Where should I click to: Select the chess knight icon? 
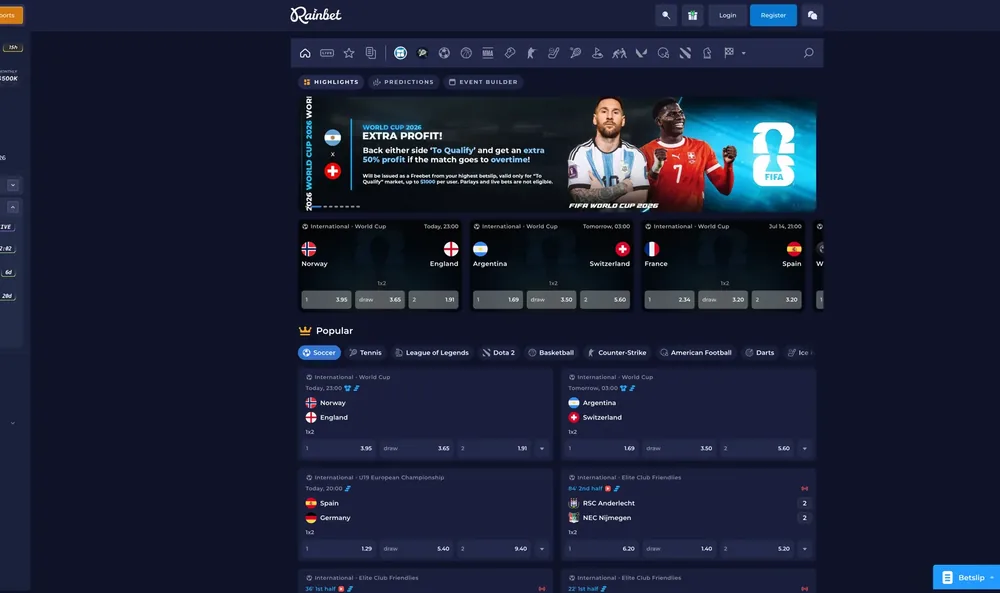click(x=707, y=53)
